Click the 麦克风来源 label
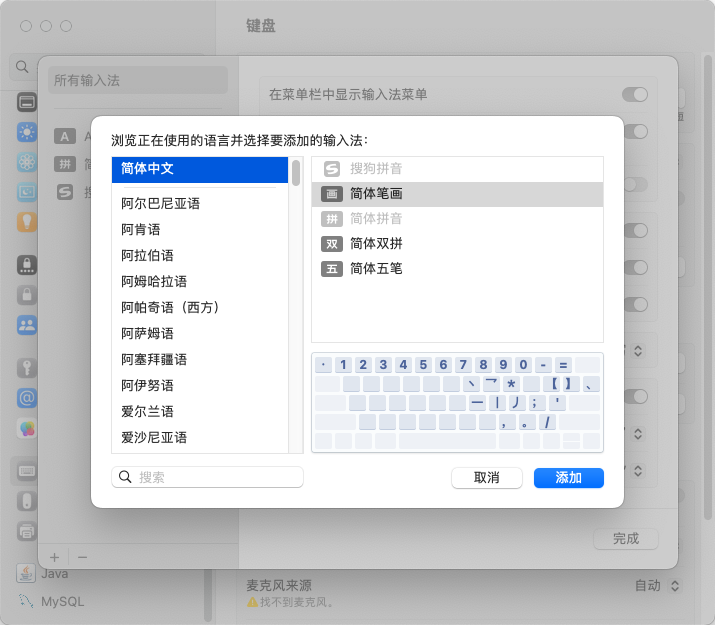Image resolution: width=715 pixels, height=625 pixels. pyautogui.click(x=279, y=585)
